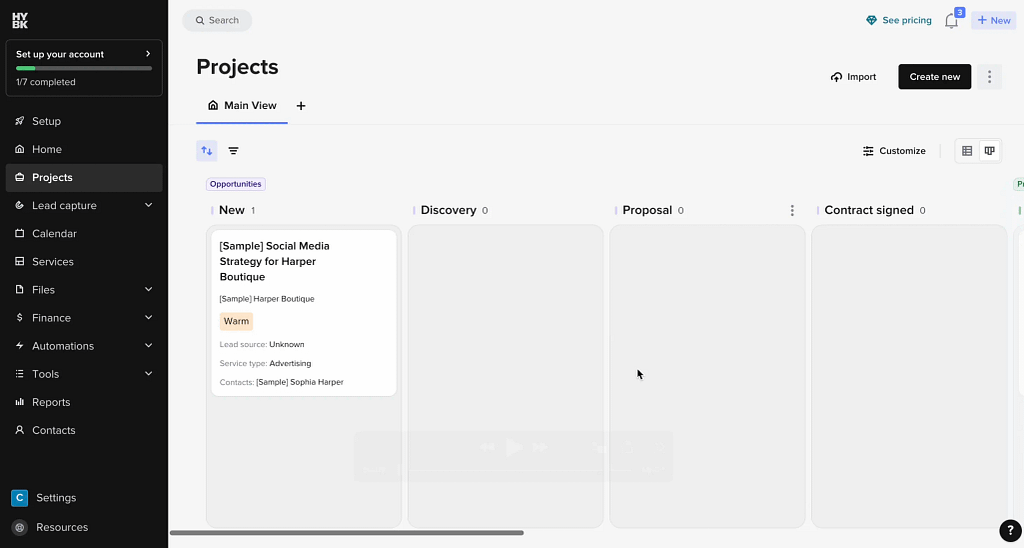Open Proposal column three-dot menu
The height and width of the screenshot is (548, 1024).
pyautogui.click(x=792, y=210)
